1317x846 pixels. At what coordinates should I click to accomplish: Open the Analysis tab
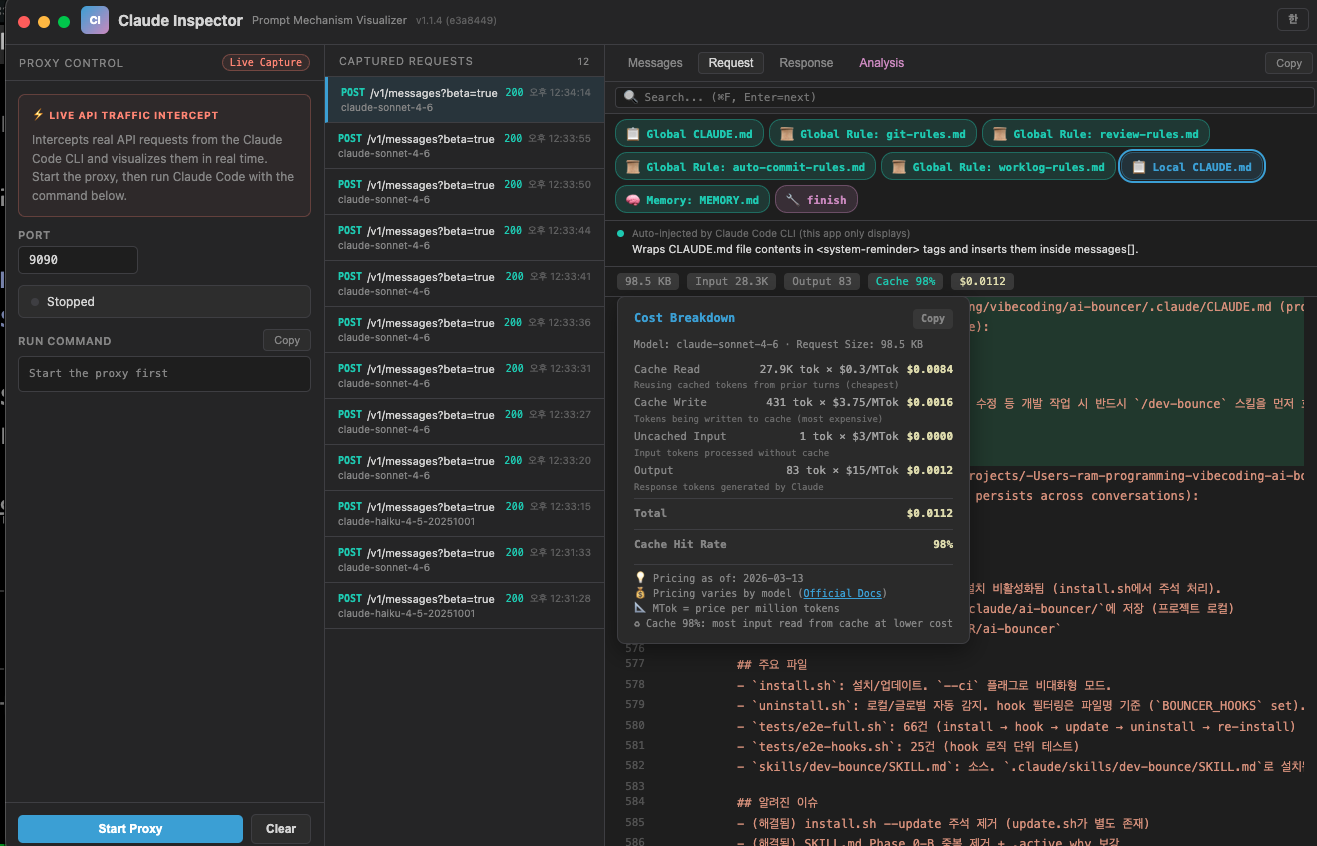coord(881,62)
